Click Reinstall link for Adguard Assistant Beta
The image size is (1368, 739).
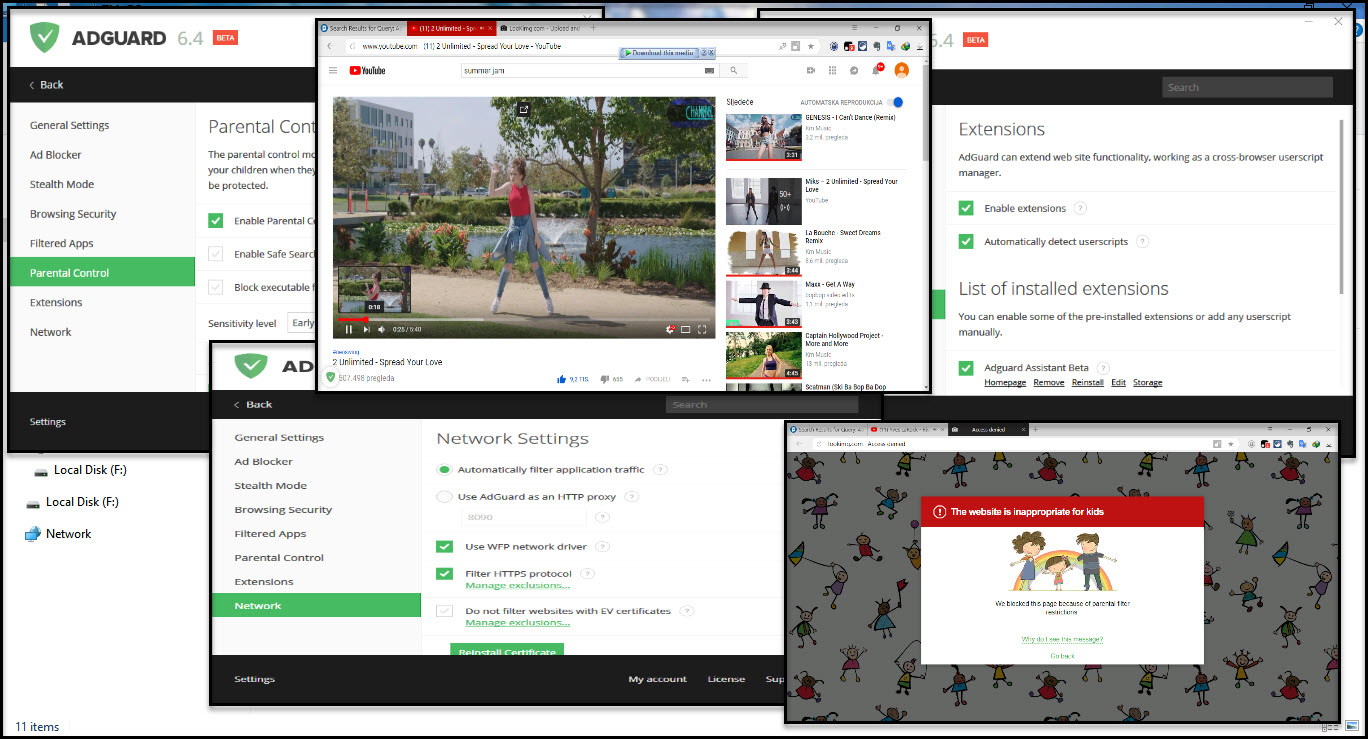tap(1087, 383)
